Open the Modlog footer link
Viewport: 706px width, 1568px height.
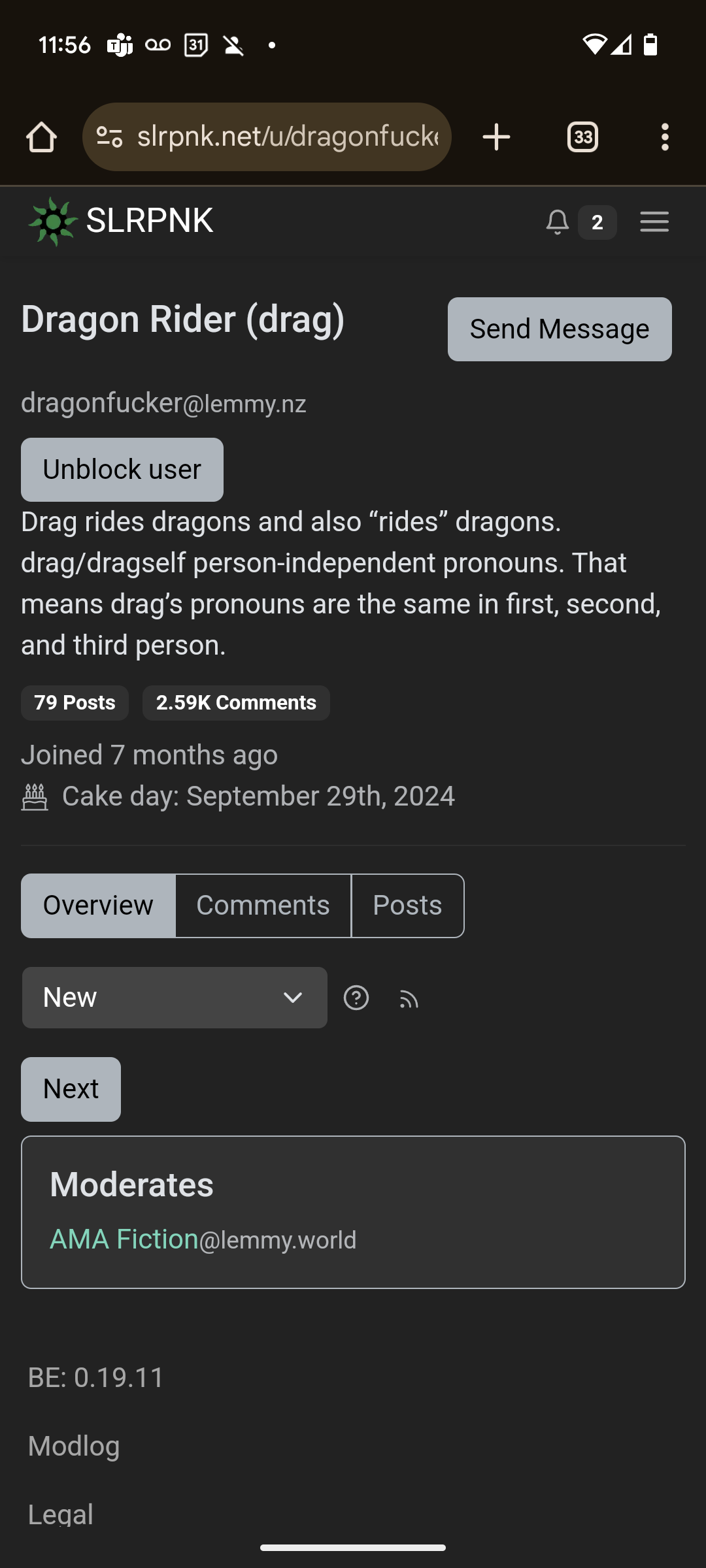[74, 1446]
